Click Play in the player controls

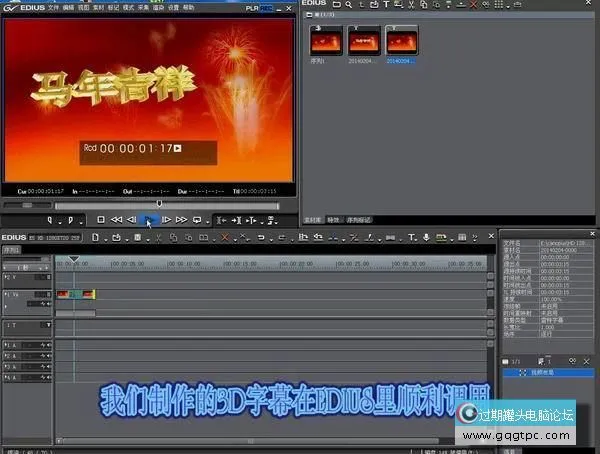tap(148, 220)
